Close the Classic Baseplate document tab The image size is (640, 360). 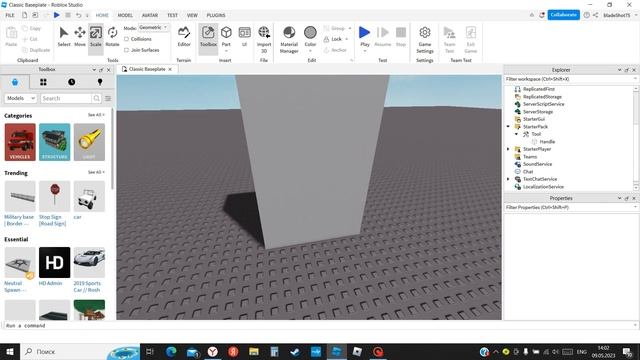170,69
